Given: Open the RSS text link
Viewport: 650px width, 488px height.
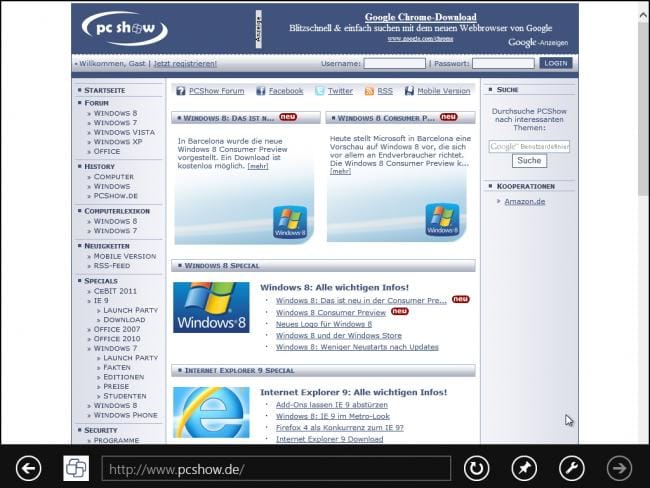Looking at the screenshot, I should click(x=385, y=91).
